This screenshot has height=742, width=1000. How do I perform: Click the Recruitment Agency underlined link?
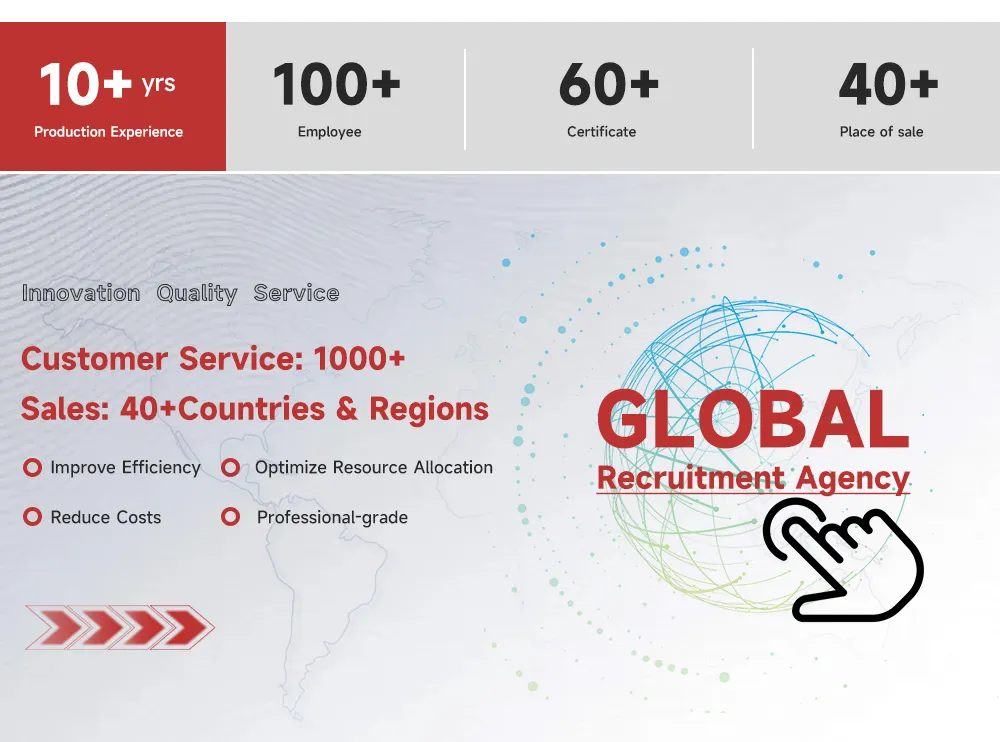pyautogui.click(x=753, y=478)
